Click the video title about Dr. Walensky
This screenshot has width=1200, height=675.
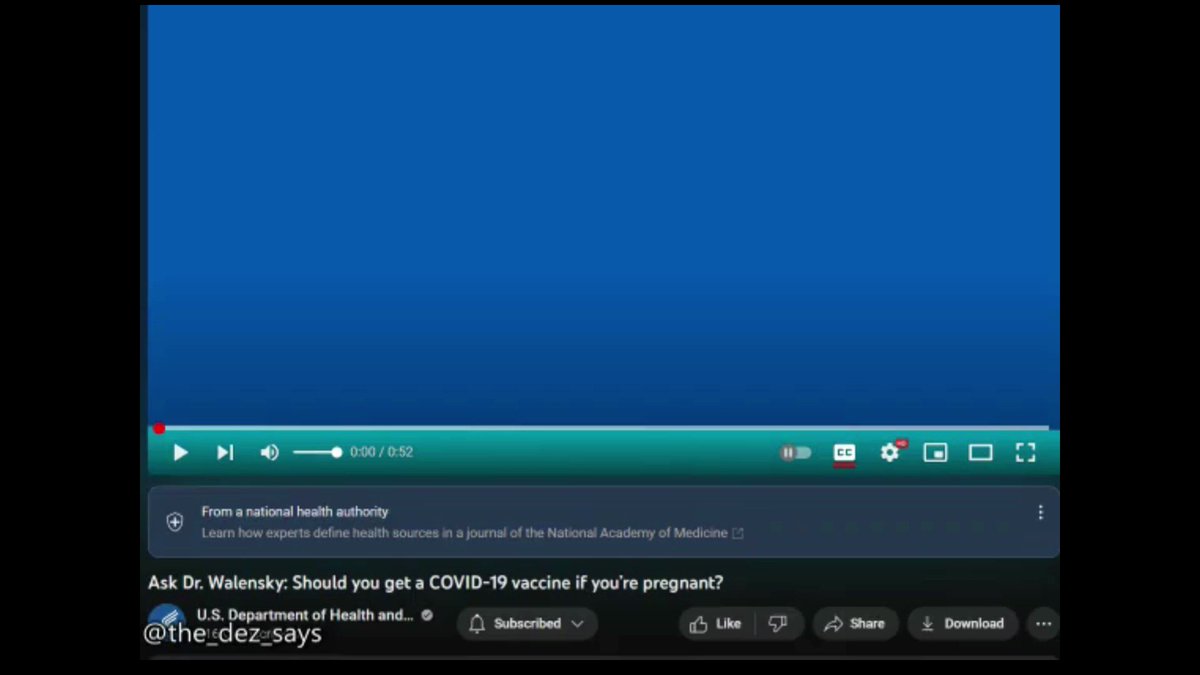pos(435,582)
